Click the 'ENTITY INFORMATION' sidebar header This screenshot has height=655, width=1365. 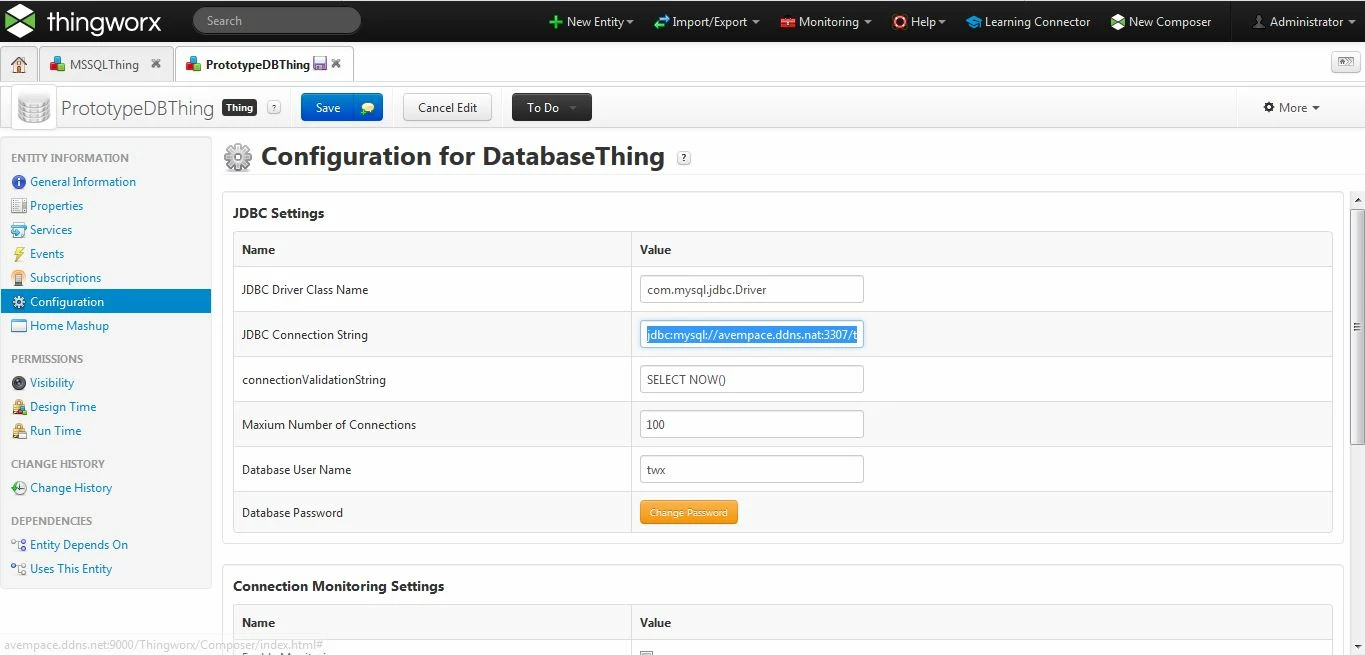pyautogui.click(x=70, y=158)
